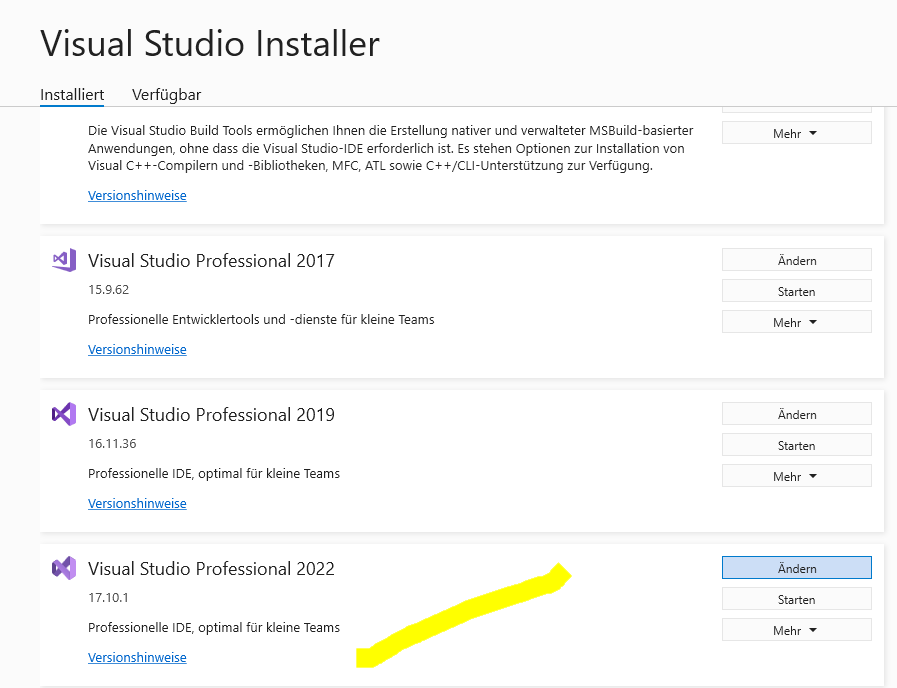Modify Visual Studio 2022 via Ändern

[x=796, y=568]
